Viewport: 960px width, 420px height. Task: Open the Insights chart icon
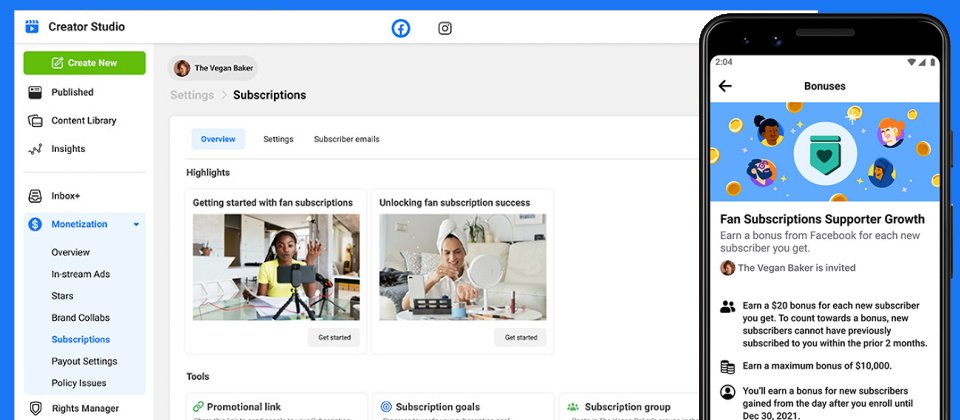coord(36,149)
